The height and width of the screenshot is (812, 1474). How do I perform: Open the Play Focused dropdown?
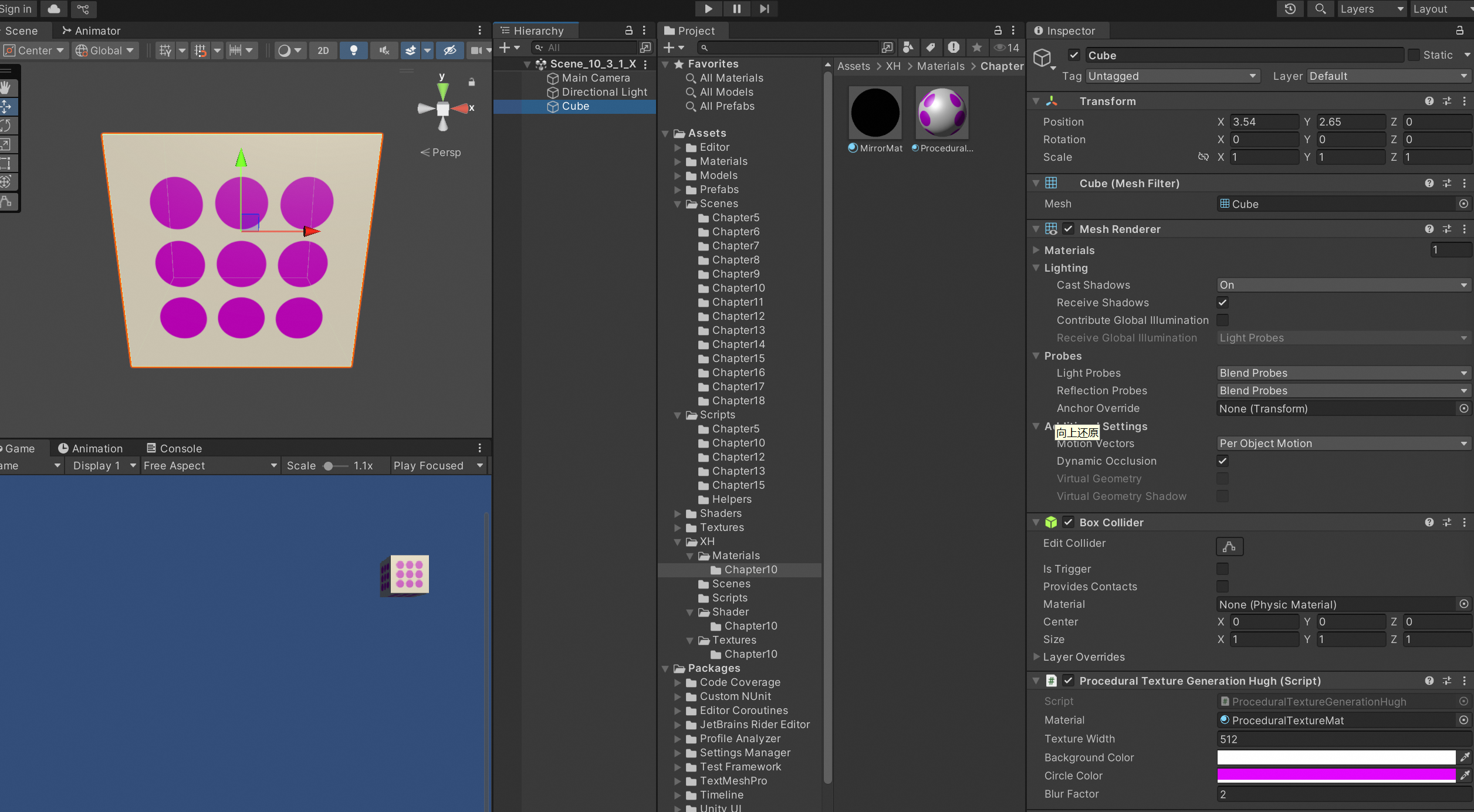438,465
